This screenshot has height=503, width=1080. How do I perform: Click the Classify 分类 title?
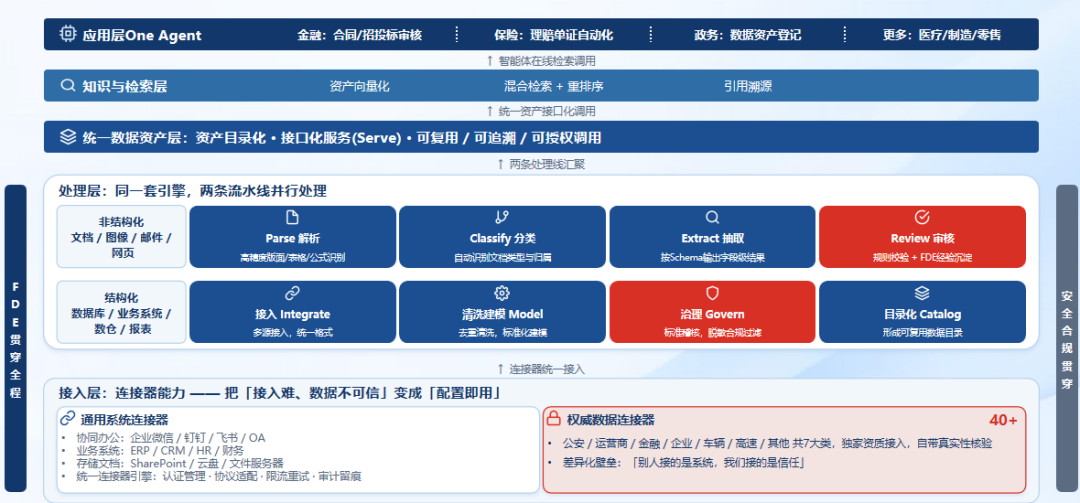(502, 238)
